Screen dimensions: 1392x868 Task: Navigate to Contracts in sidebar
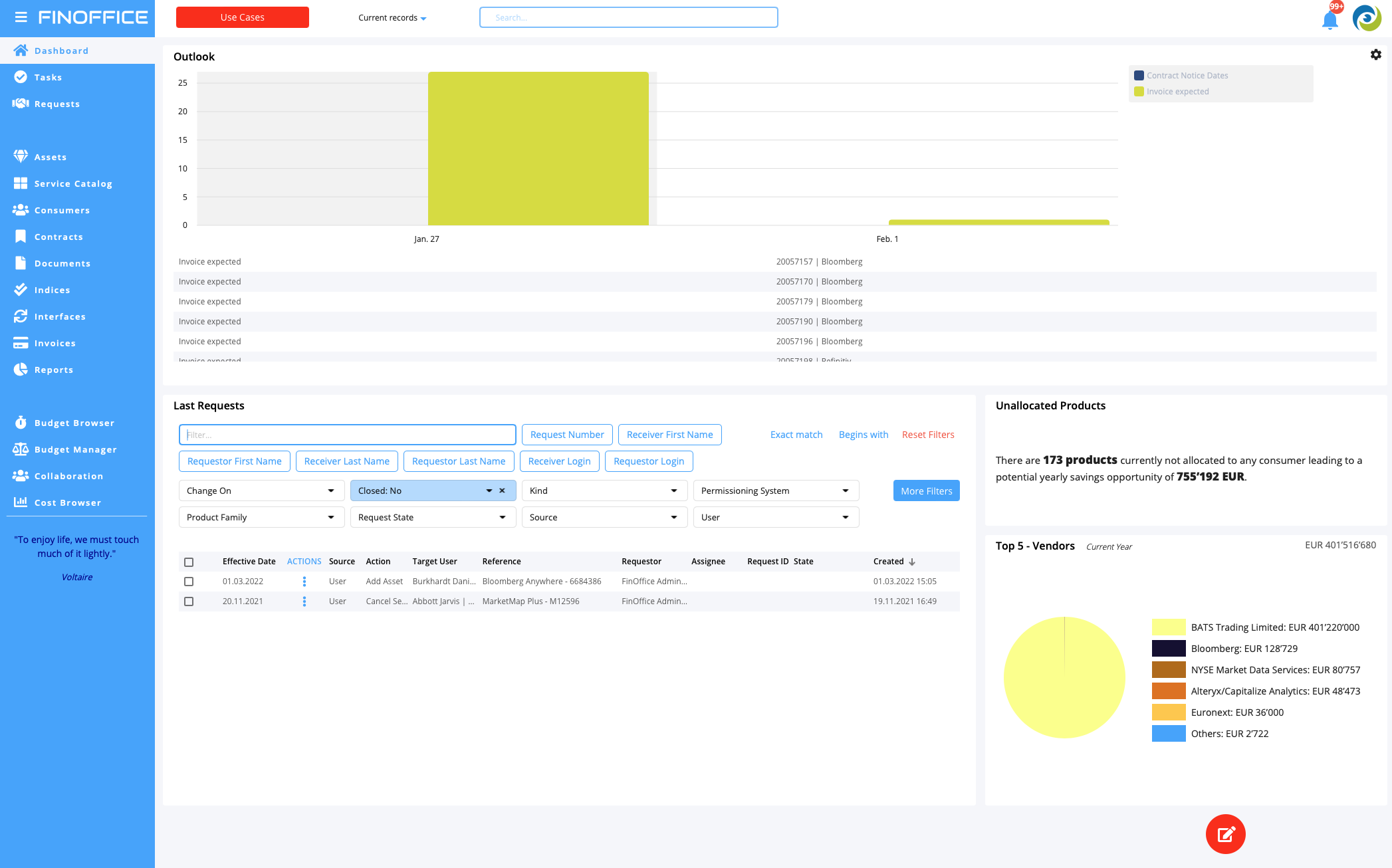[x=77, y=237]
